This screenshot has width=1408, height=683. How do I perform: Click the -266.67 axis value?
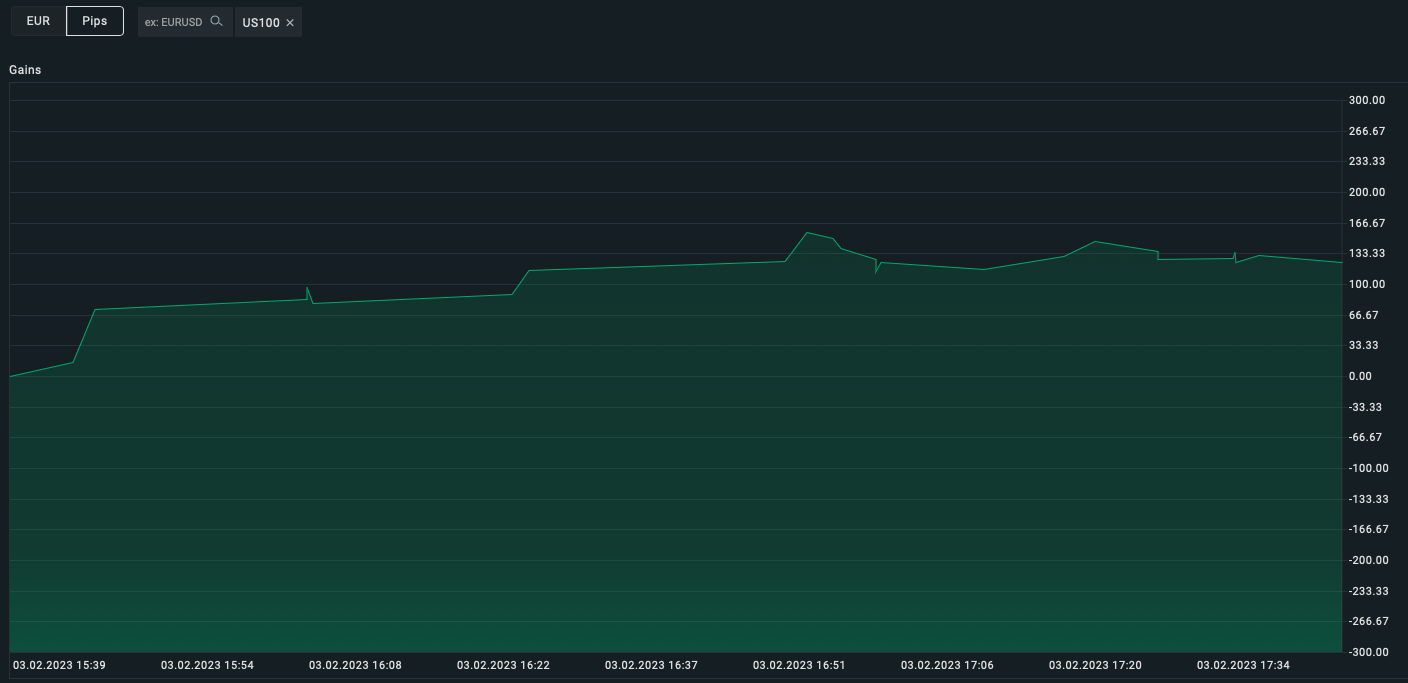point(1369,622)
